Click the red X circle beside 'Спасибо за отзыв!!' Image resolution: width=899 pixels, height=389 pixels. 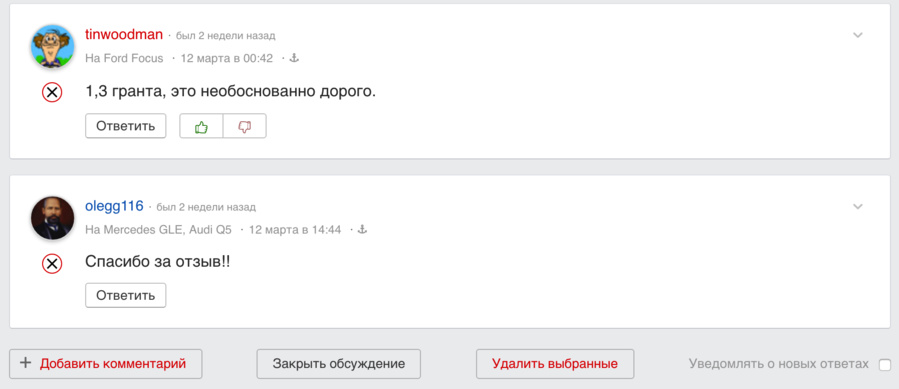click(52, 263)
